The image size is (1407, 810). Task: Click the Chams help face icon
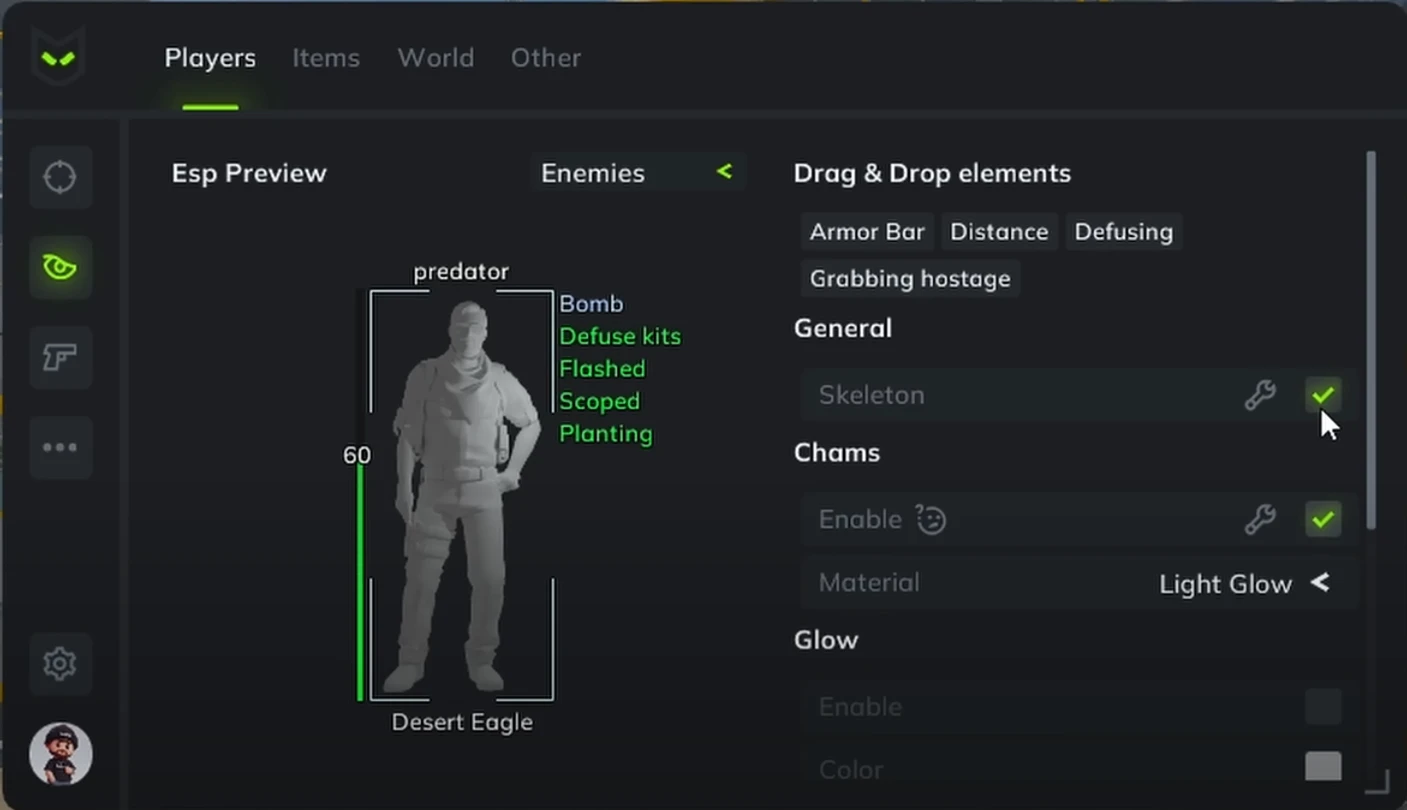931,520
